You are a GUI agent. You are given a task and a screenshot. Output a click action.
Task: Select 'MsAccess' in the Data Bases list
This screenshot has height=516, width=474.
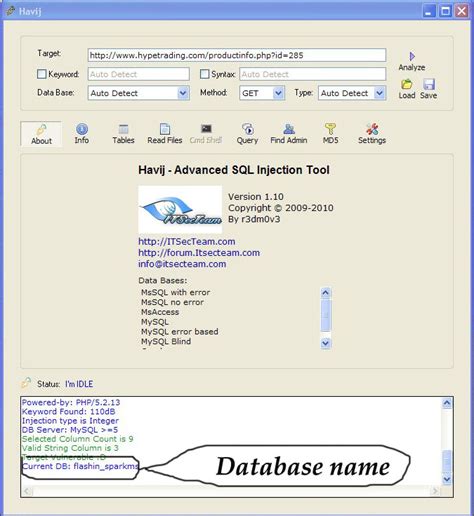(x=160, y=312)
